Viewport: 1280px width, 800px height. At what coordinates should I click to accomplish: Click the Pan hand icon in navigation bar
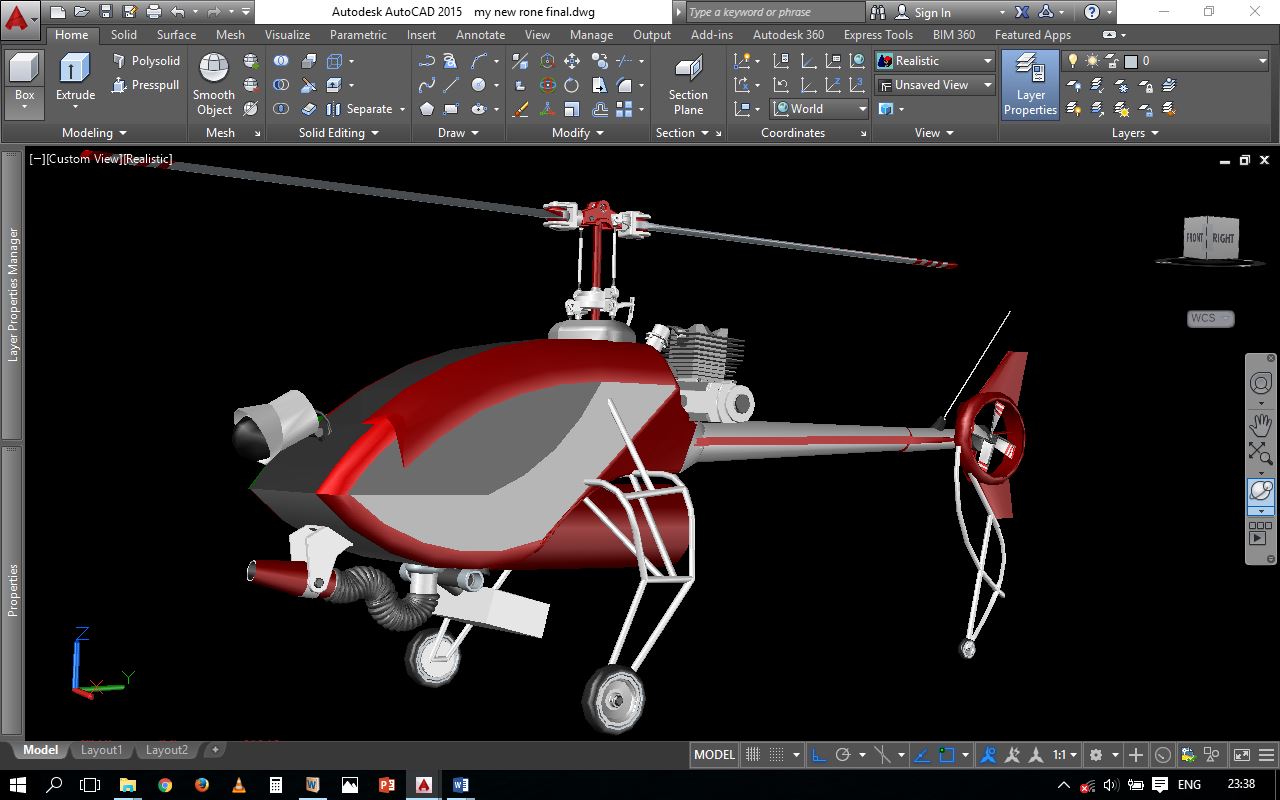1260,423
